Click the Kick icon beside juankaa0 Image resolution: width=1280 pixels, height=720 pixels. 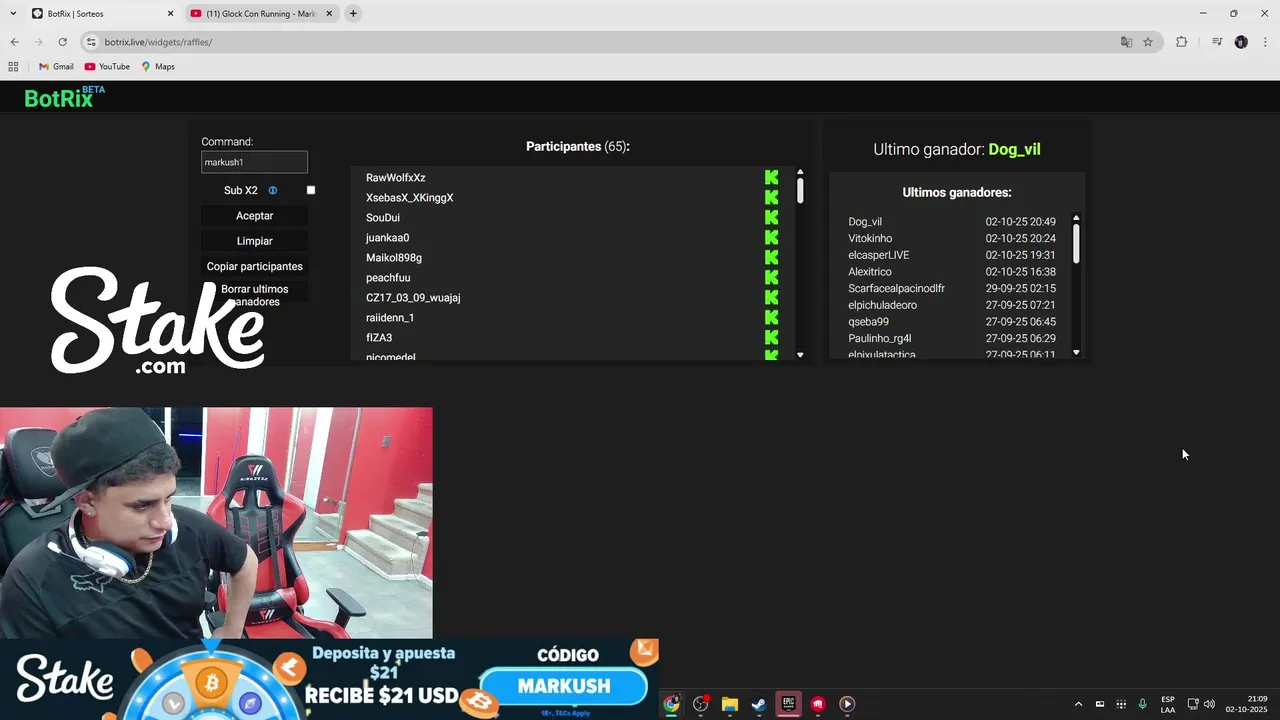(771, 237)
